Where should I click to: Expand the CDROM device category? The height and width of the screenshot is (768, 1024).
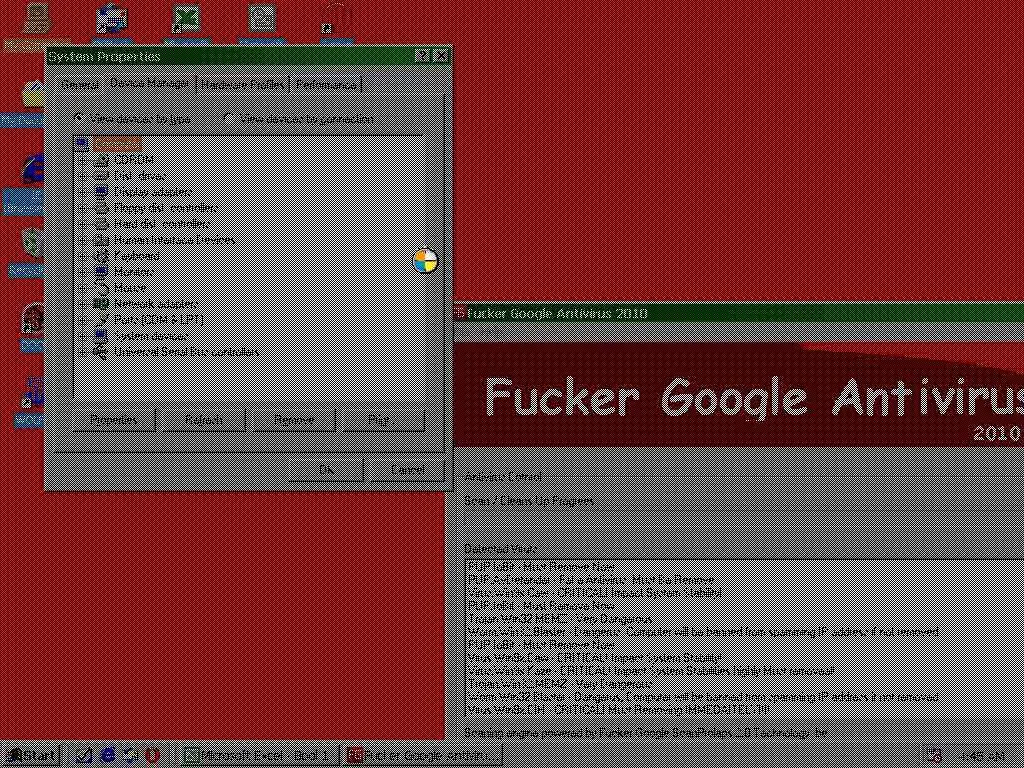click(84, 160)
